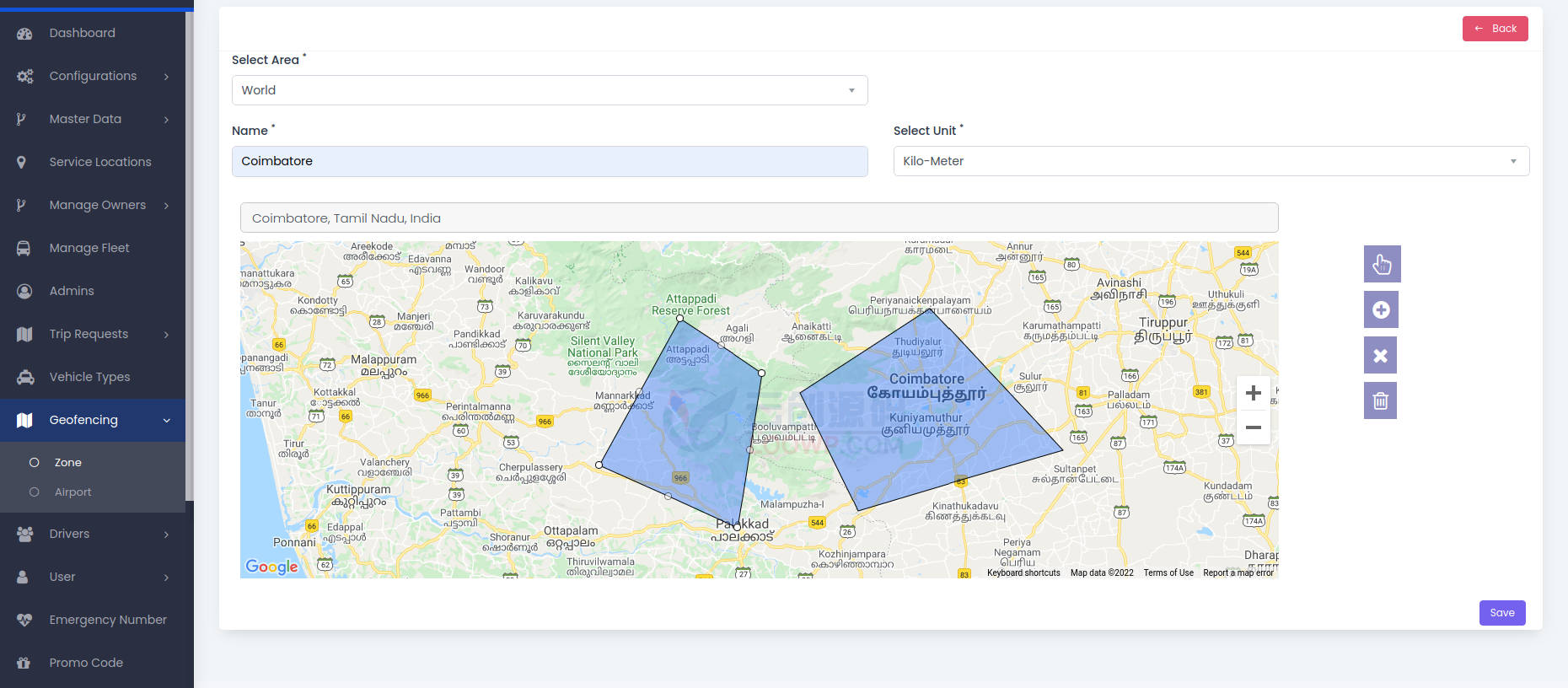Image resolution: width=1568 pixels, height=688 pixels.
Task: Click the Promo Code gift icon
Action: (24, 663)
